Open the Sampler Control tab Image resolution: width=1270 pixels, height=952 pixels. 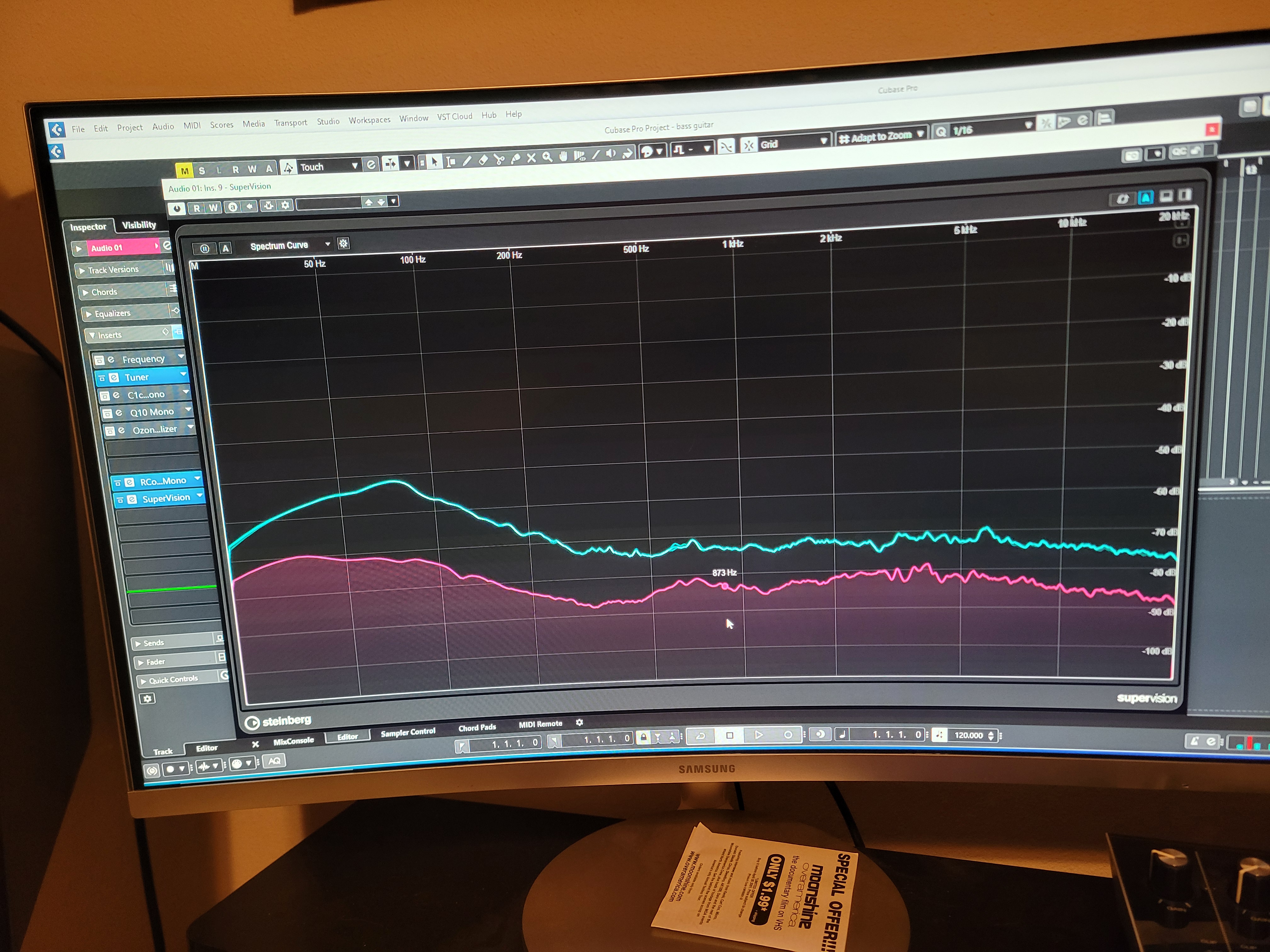(x=408, y=732)
